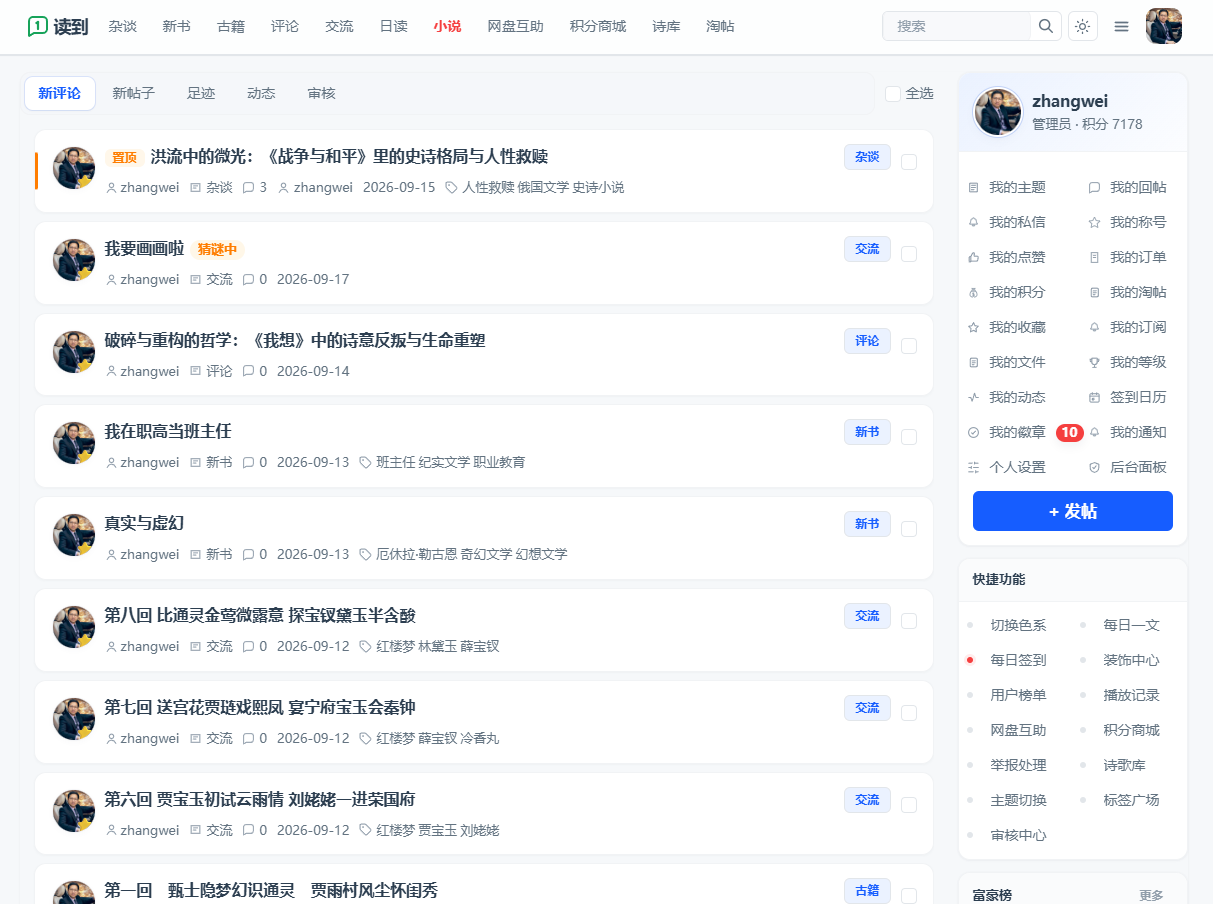Click the search magnifier icon
The height and width of the screenshot is (904, 1213).
1045,26
